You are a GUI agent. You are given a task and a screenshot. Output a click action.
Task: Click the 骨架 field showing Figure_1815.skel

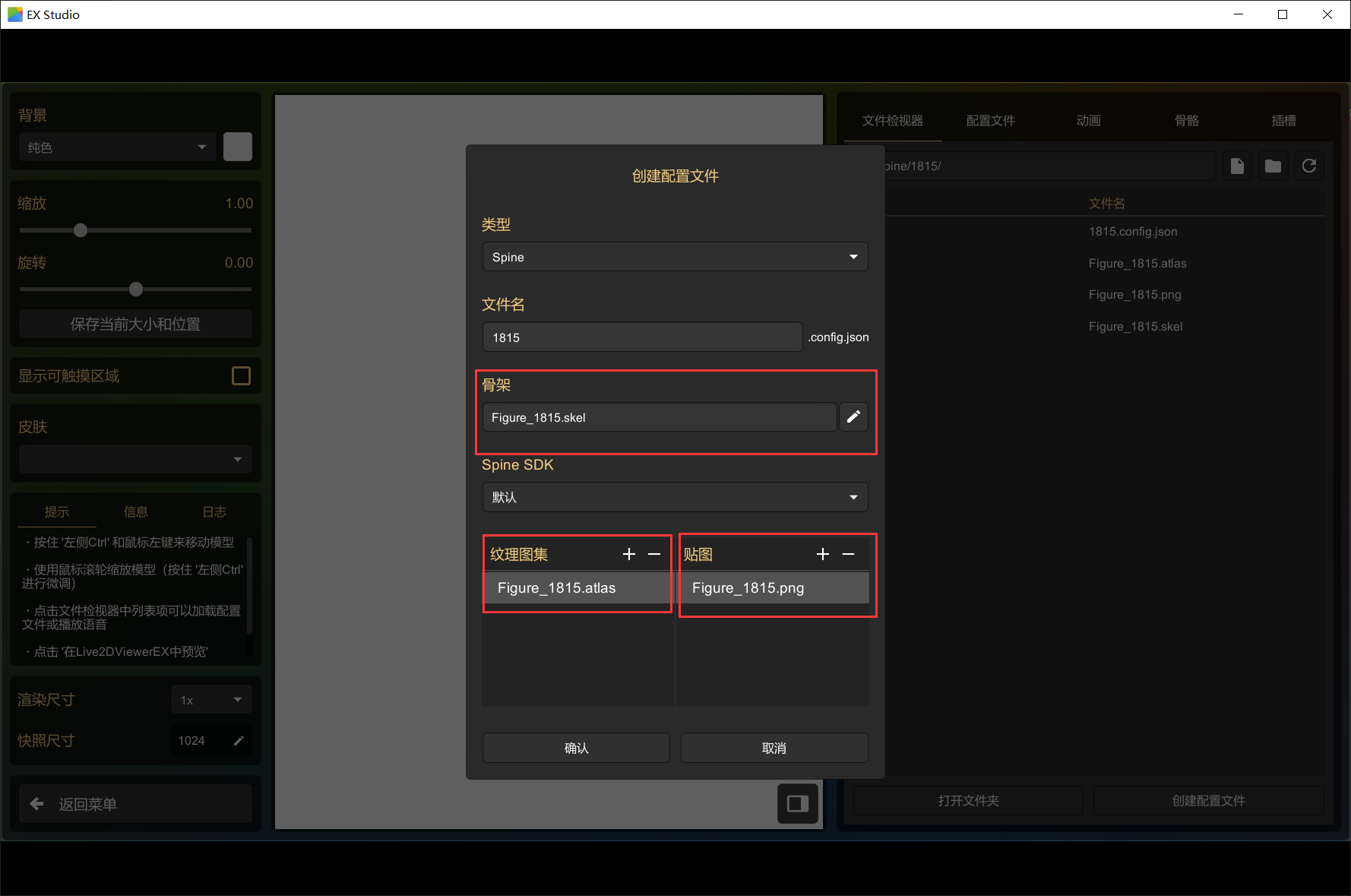tap(660, 417)
